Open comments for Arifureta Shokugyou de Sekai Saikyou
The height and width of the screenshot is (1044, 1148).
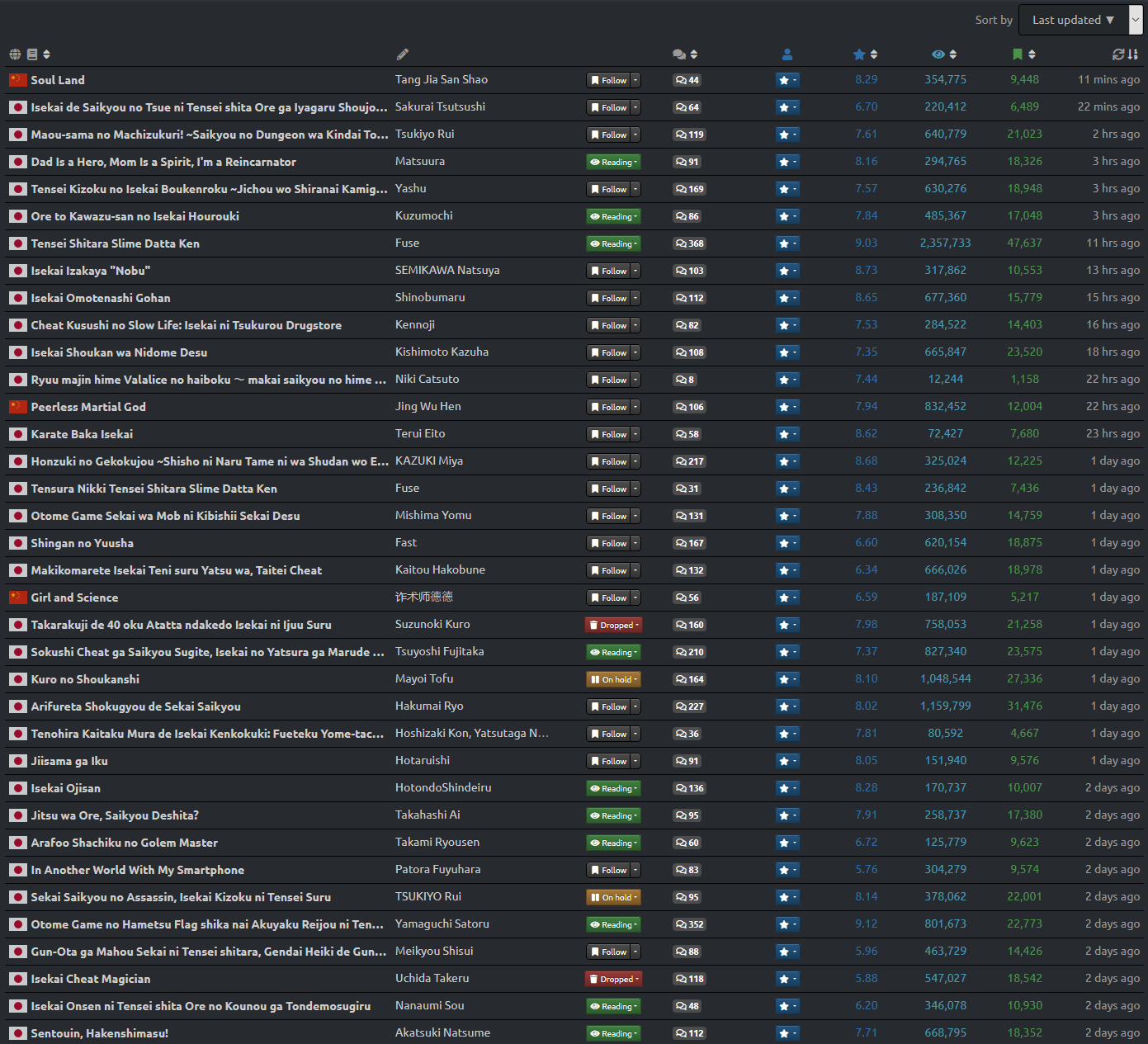pyautogui.click(x=689, y=706)
